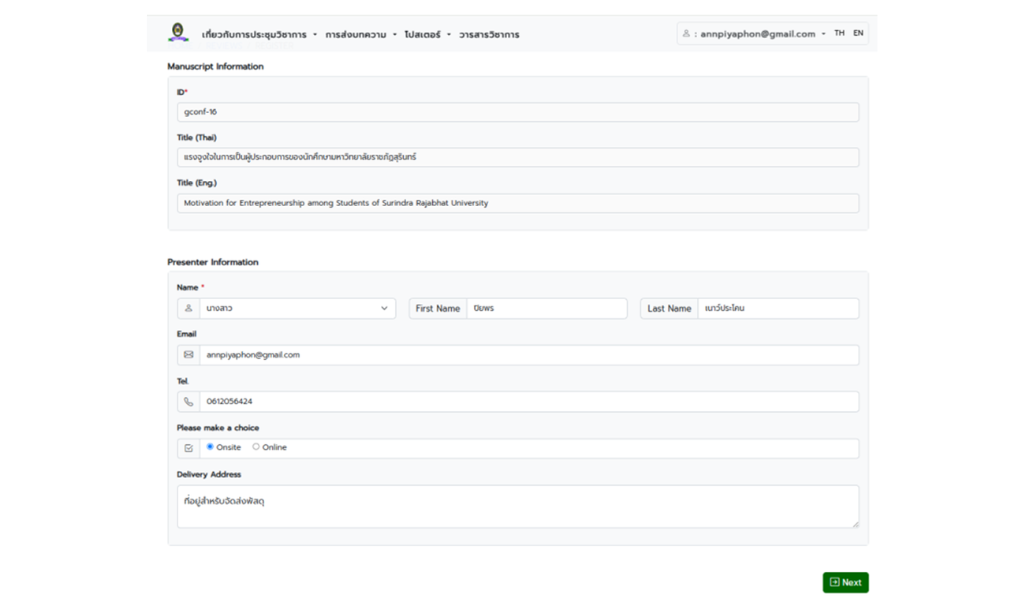The height and width of the screenshot is (600, 1024).
Task: Click the person icon beside name title
Action: (188, 309)
